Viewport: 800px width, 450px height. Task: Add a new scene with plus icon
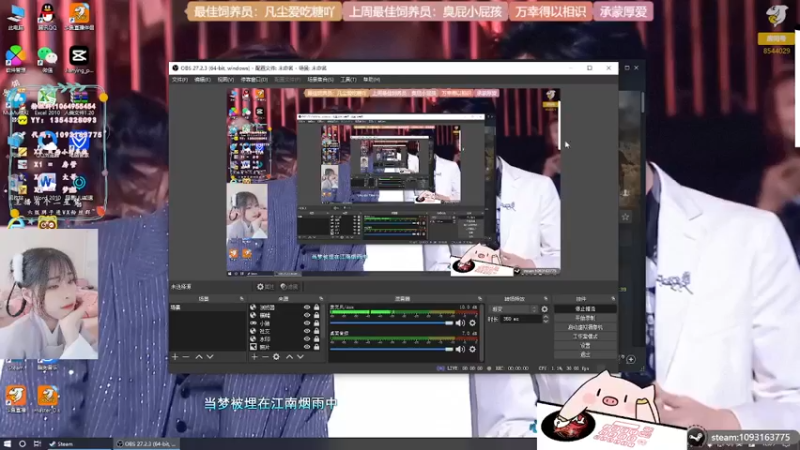[x=175, y=357]
